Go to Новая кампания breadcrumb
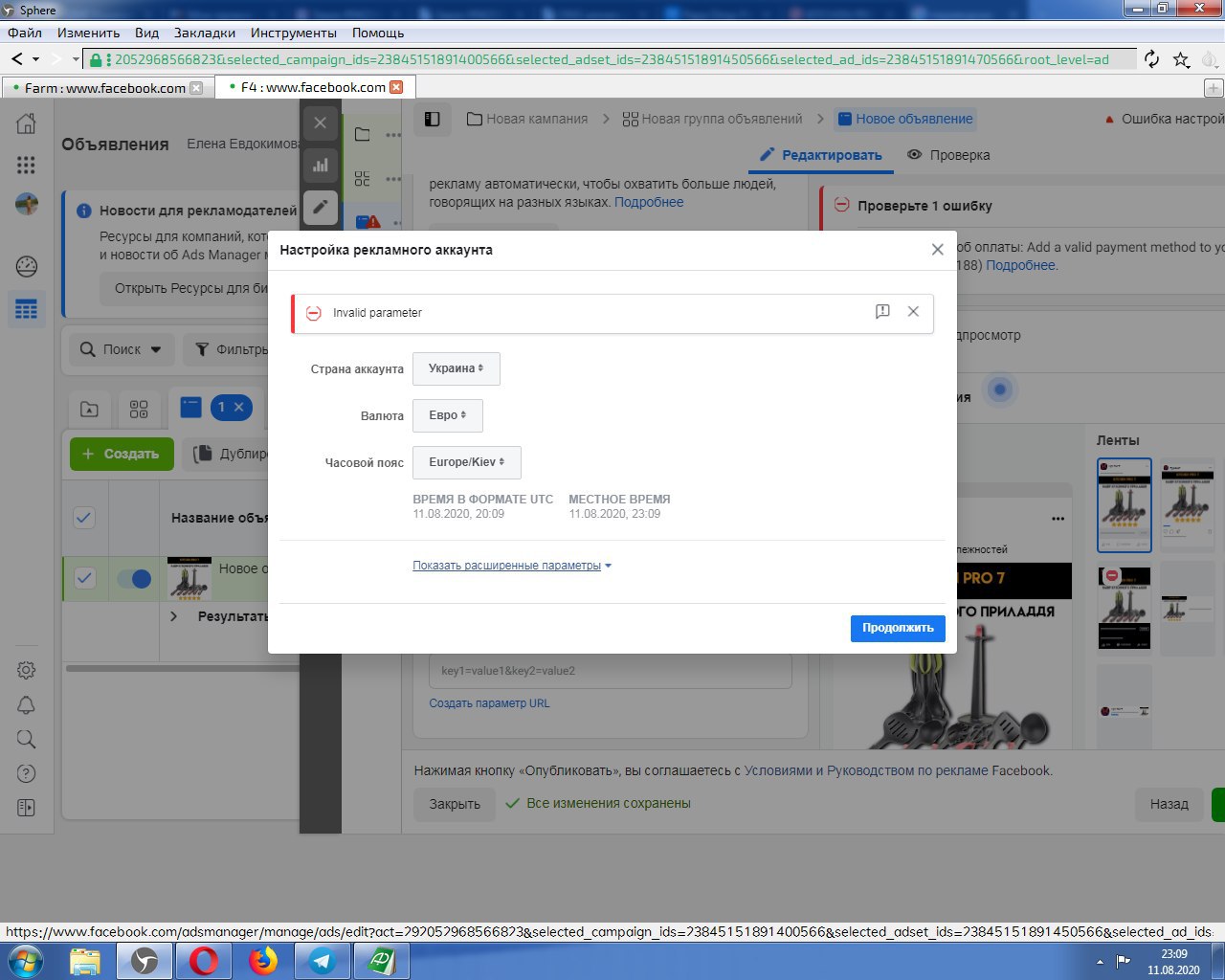Image resolution: width=1225 pixels, height=980 pixels. [x=527, y=119]
